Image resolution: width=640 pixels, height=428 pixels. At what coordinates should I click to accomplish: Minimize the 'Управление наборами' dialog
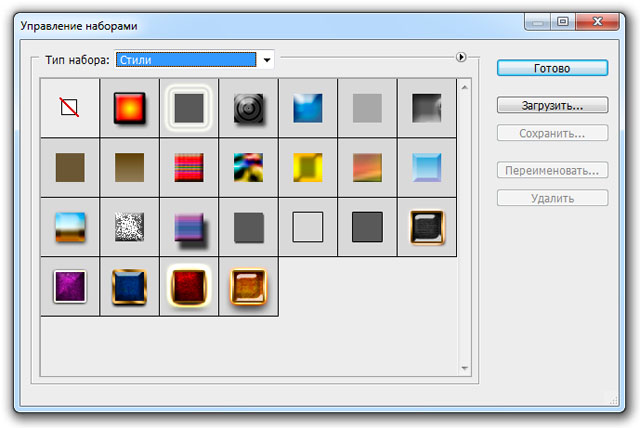pos(538,22)
